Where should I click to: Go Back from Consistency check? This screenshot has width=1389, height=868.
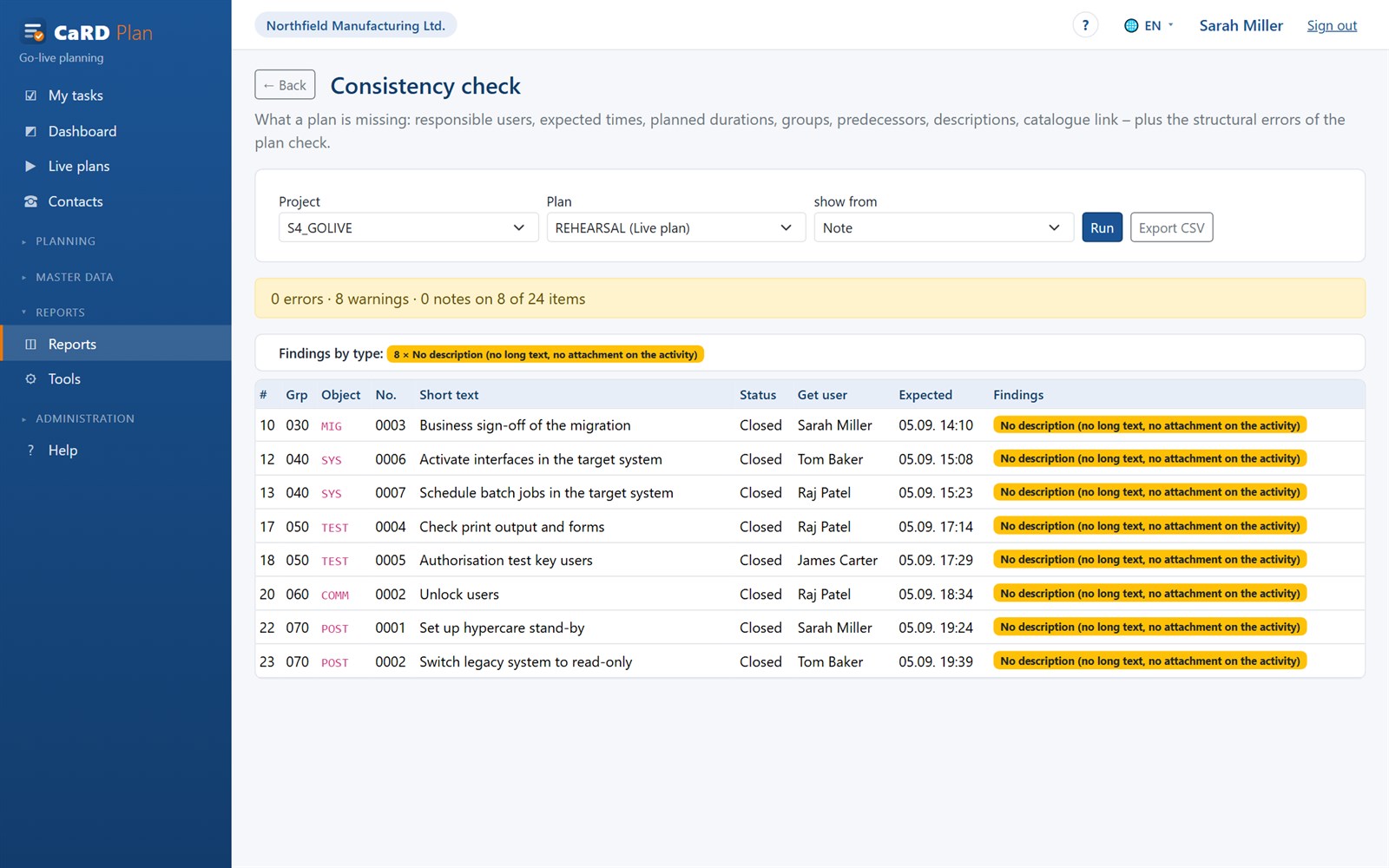click(285, 85)
